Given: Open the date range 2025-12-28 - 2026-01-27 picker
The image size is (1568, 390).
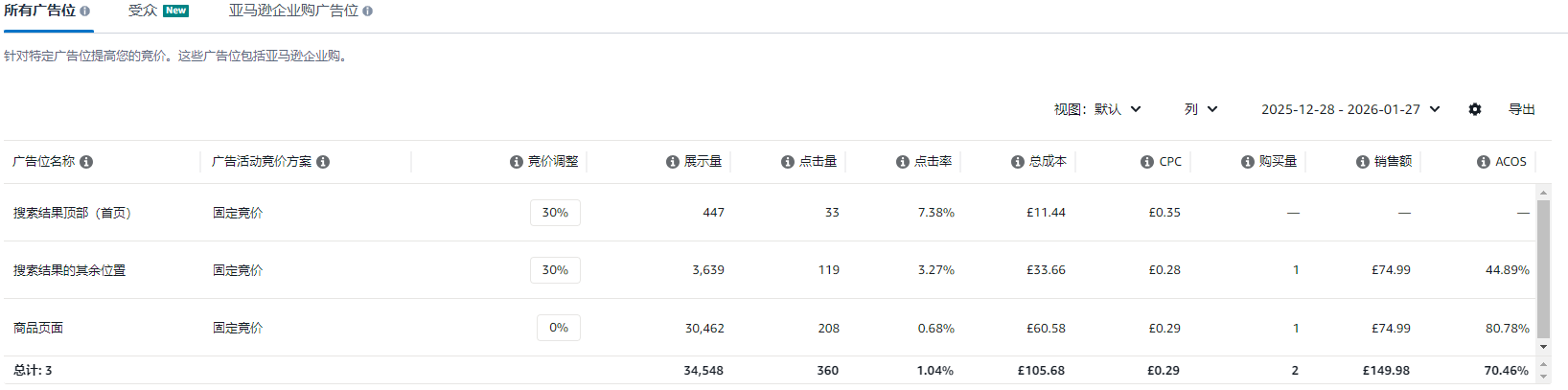Looking at the screenshot, I should [1350, 109].
